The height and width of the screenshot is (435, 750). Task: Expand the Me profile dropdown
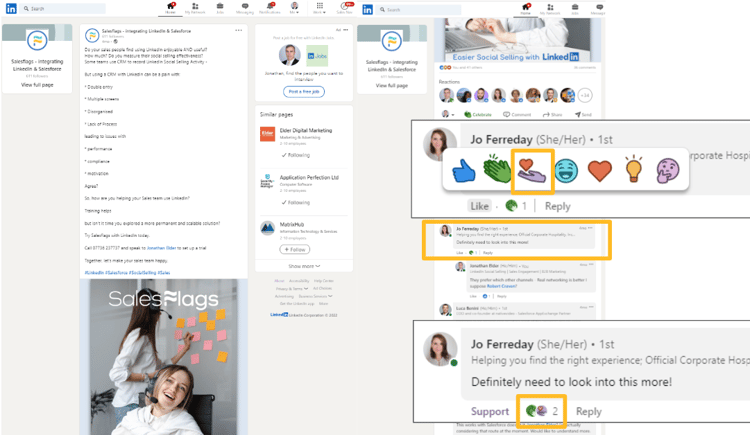pos(295,8)
